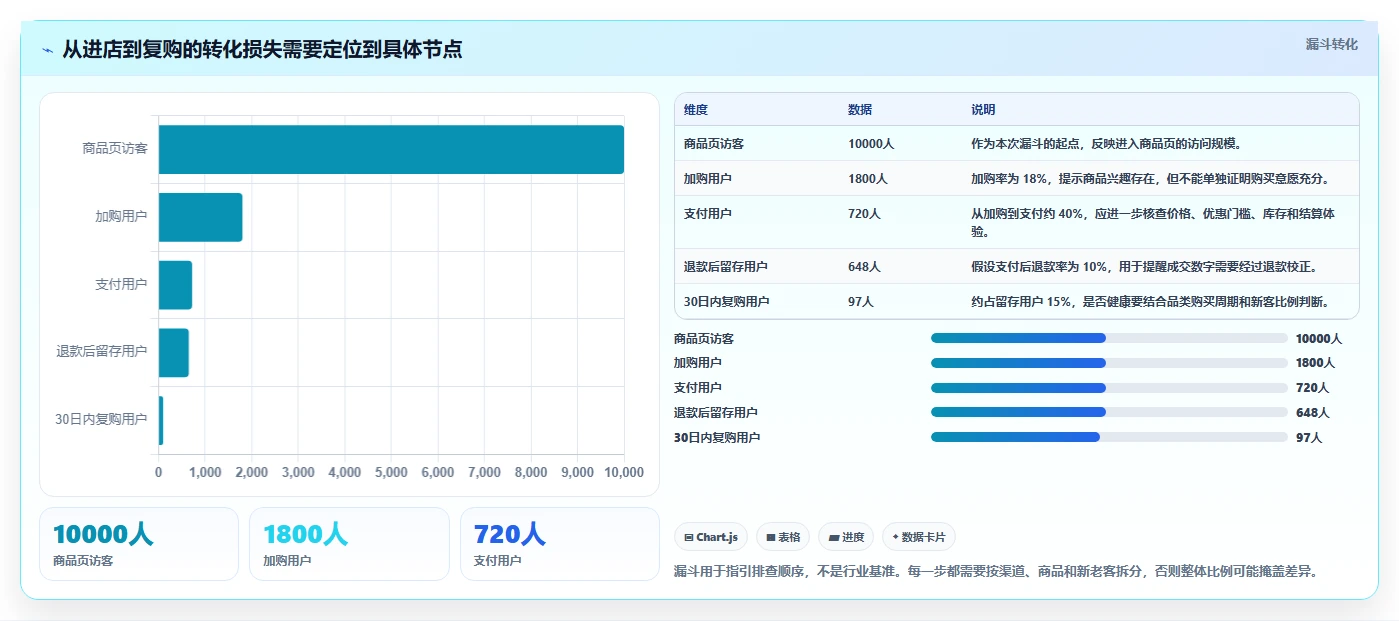Click the 退款后留存用户 bar in the chart
Screen dimensions: 1399x621
pos(174,352)
